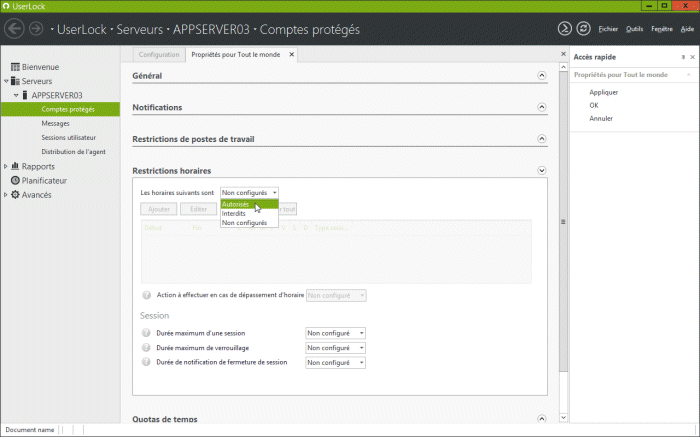
Task: Click the Bienvenue grid icon
Action: [x=15, y=67]
